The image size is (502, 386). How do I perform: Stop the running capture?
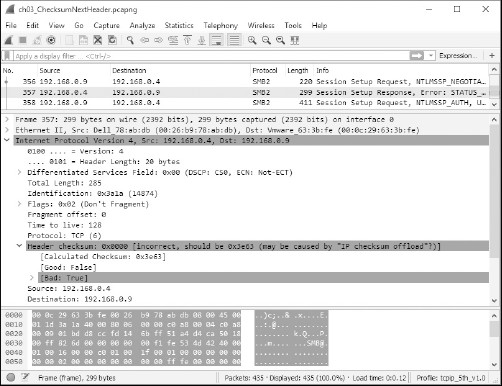[23, 40]
